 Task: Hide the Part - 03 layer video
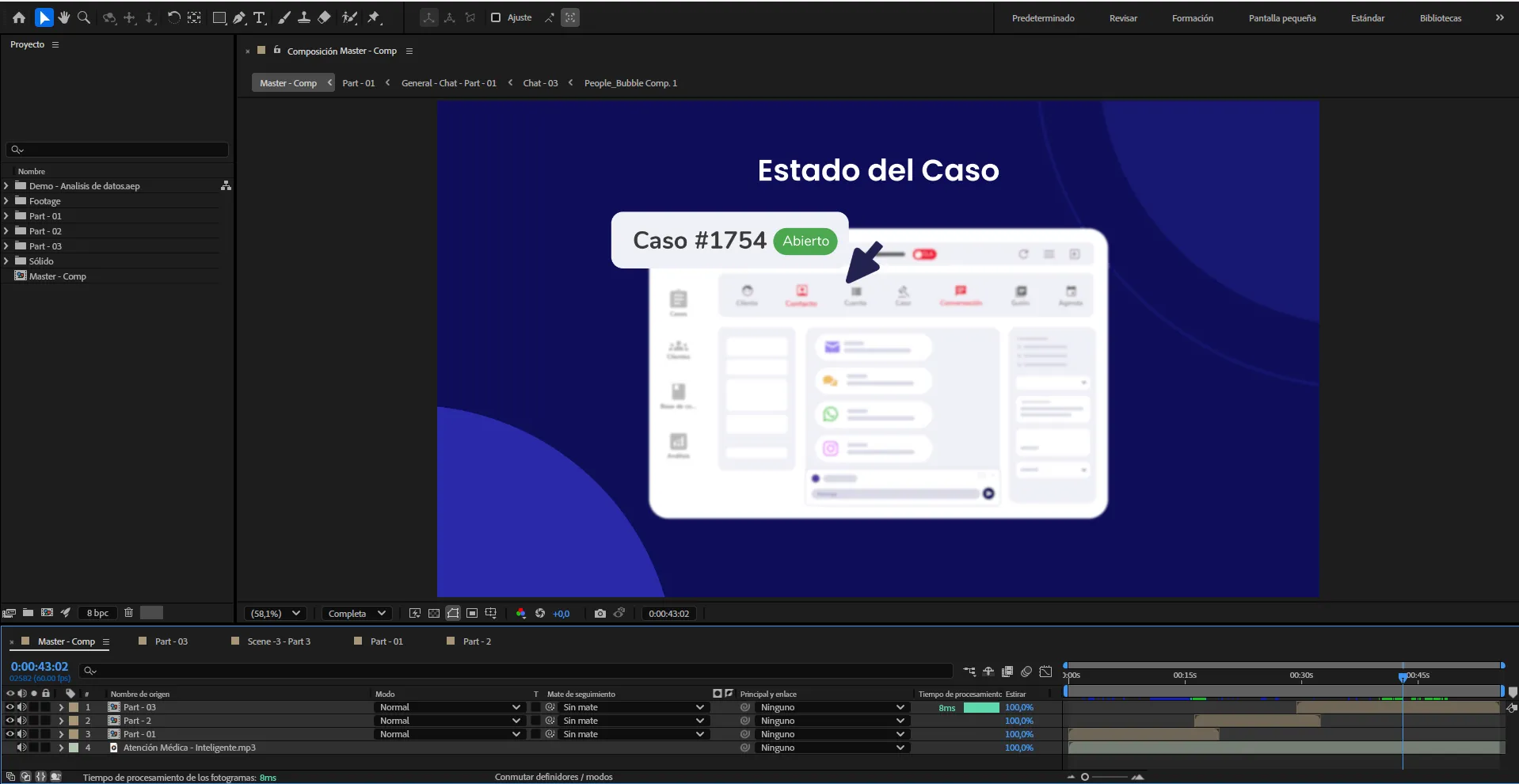point(10,707)
